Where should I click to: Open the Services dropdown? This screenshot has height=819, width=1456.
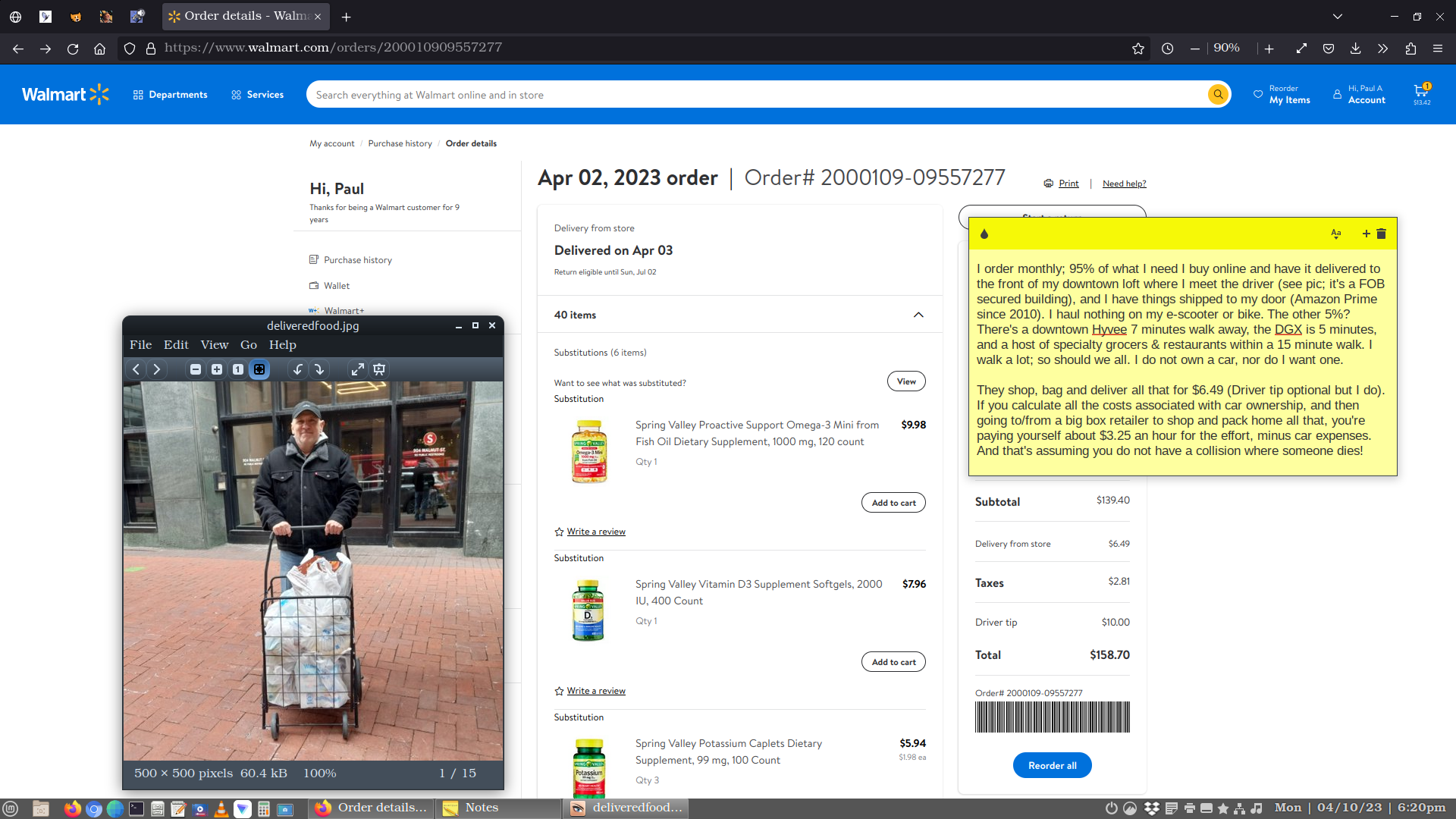click(x=257, y=95)
